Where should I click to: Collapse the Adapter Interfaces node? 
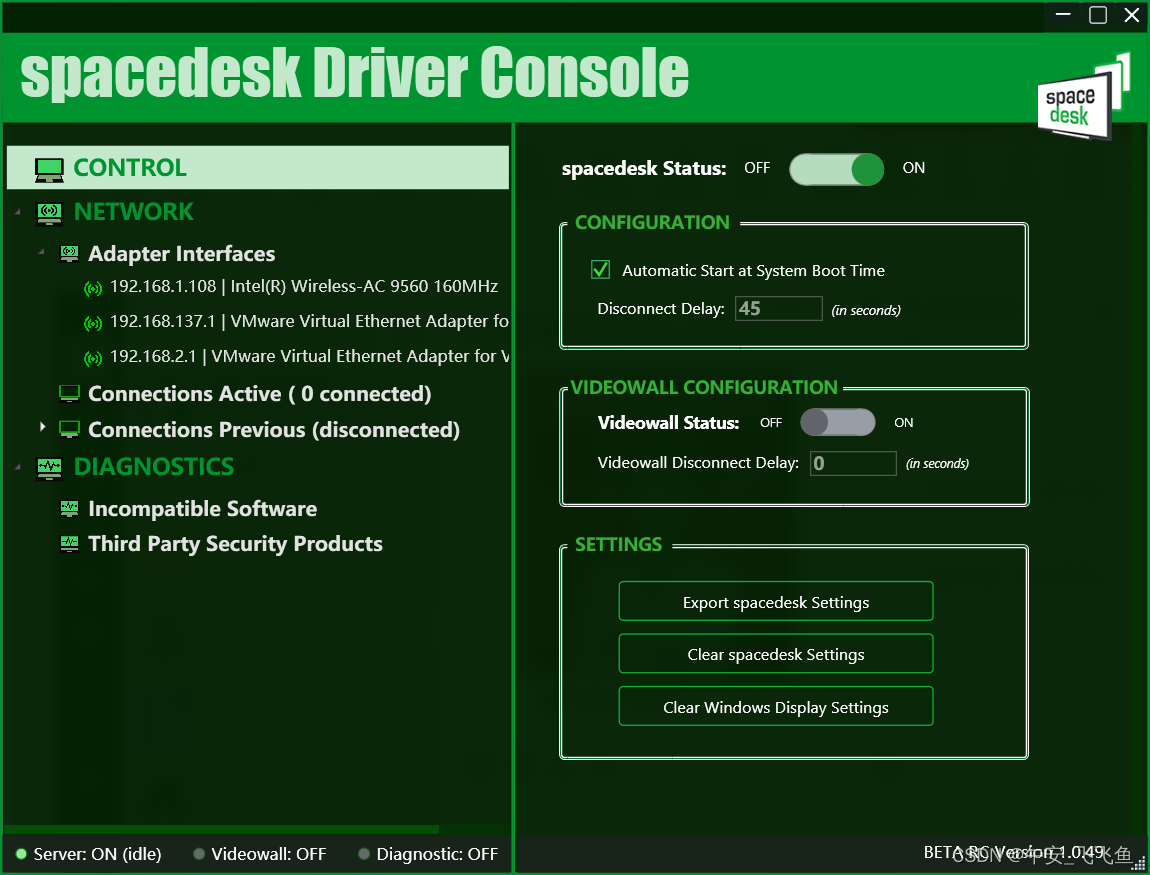coord(42,252)
